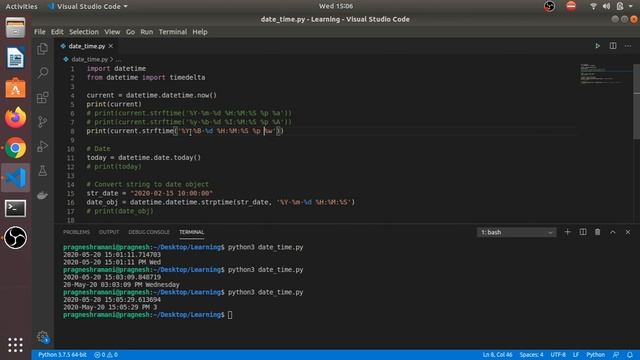
Task: Open the Search view in activity bar
Action: (x=42, y=73)
